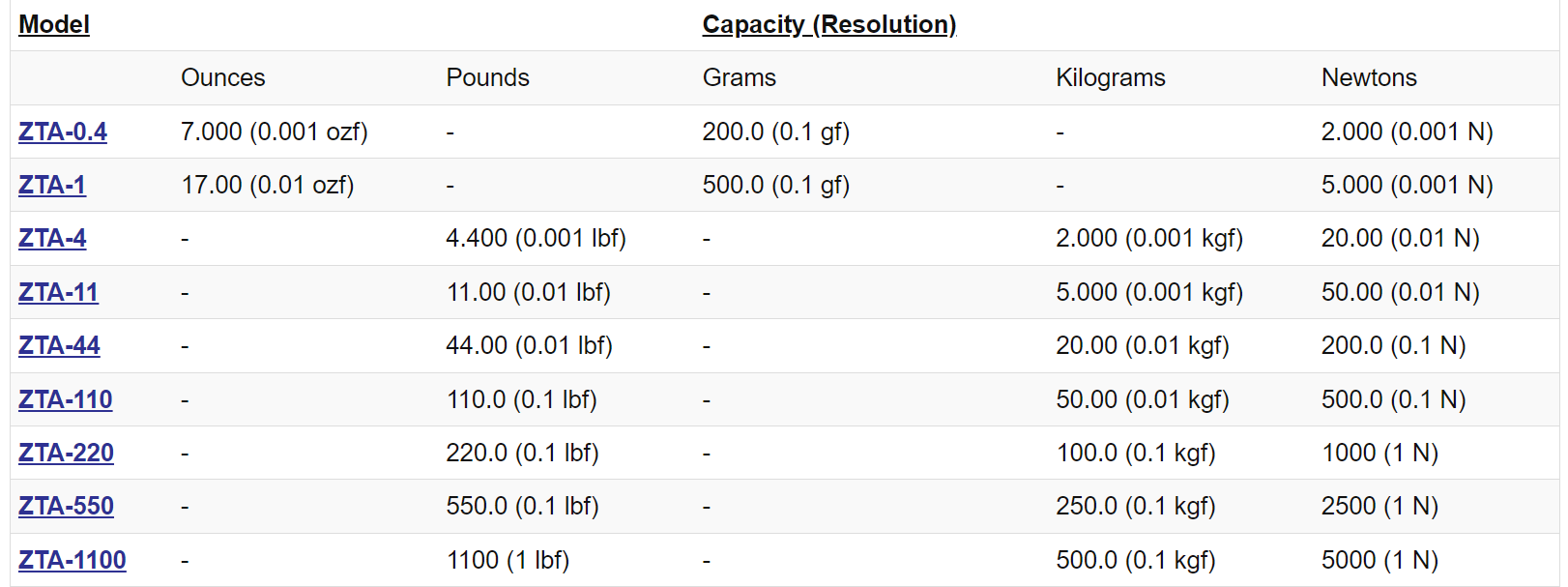Select the ZTA-1100 model link

coord(72,560)
